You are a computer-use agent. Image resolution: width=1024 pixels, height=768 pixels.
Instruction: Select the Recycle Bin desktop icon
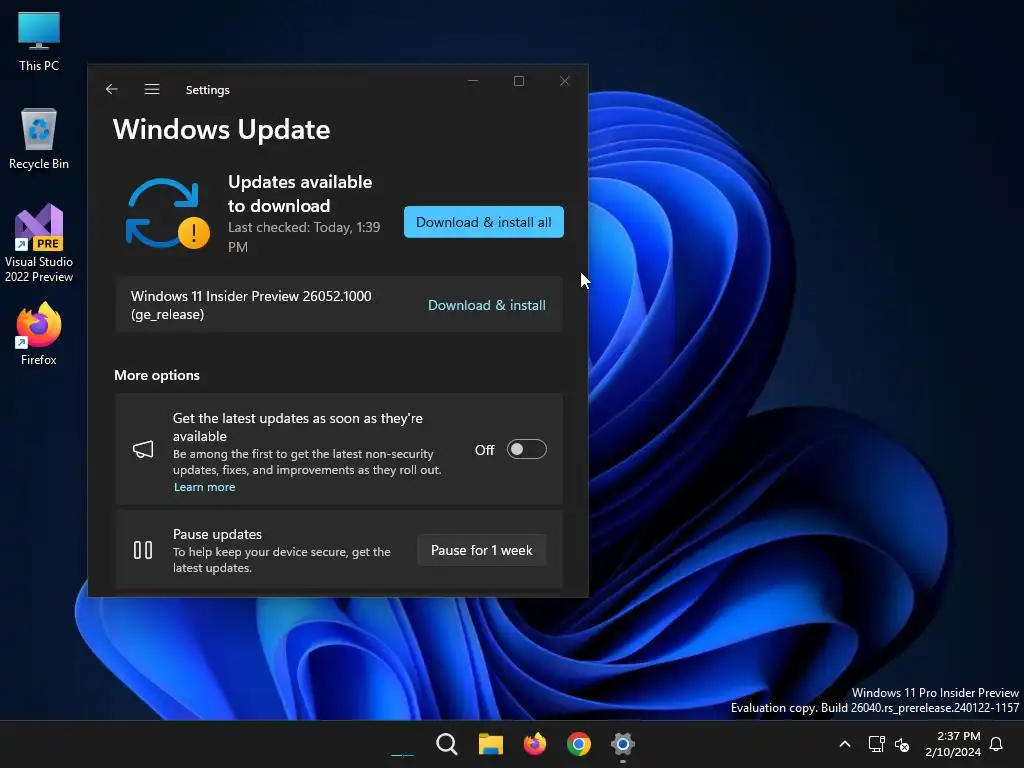click(x=39, y=139)
